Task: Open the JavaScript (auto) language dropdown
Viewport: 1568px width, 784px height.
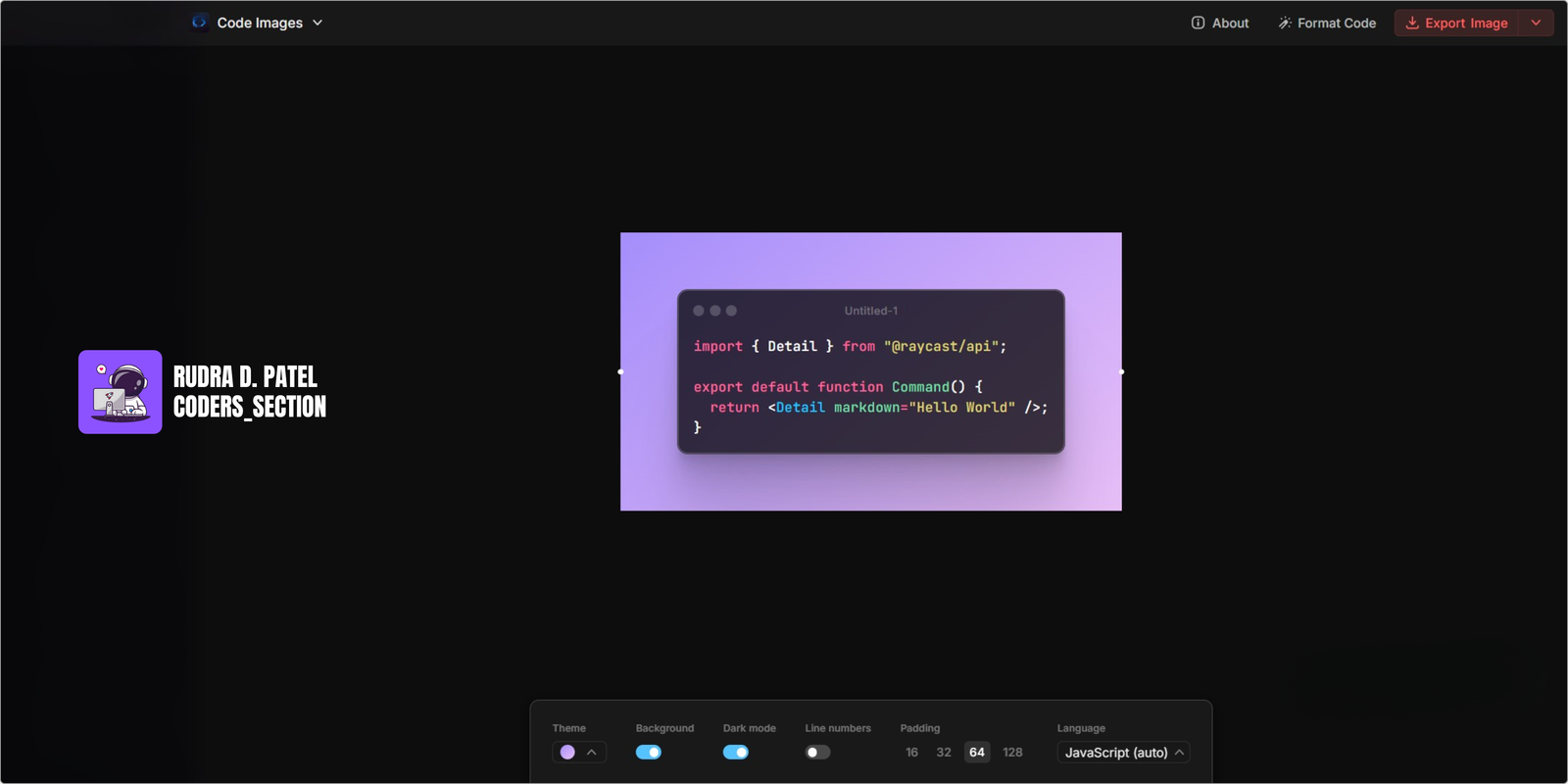Action: 1123,753
